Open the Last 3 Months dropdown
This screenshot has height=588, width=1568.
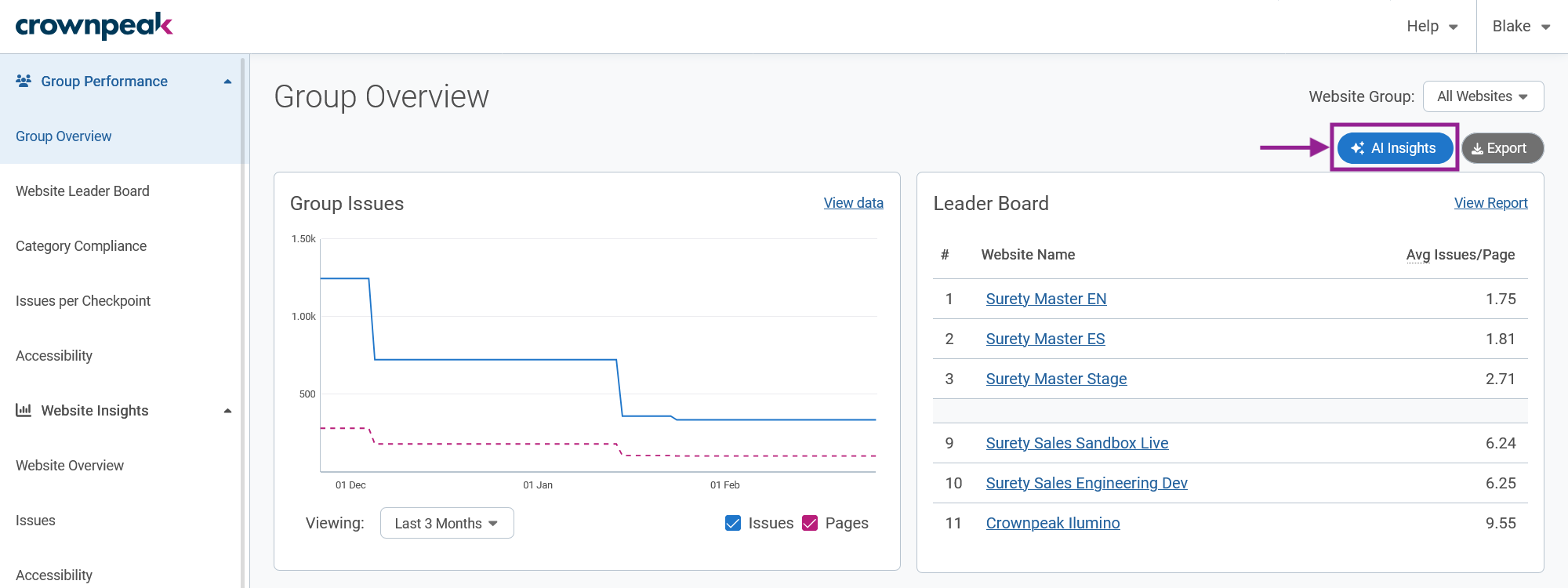[447, 523]
